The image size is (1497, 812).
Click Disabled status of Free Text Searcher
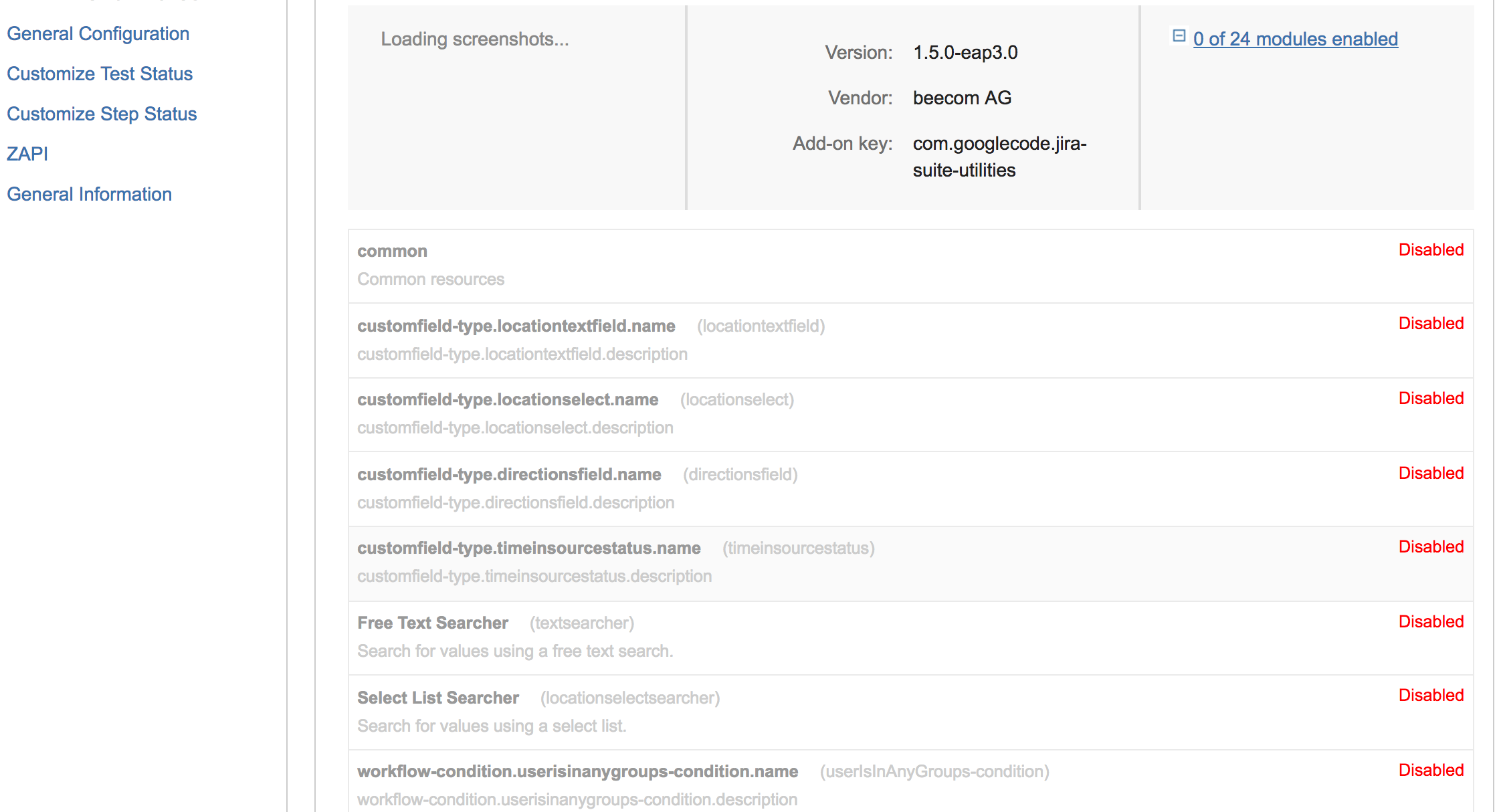tap(1431, 621)
